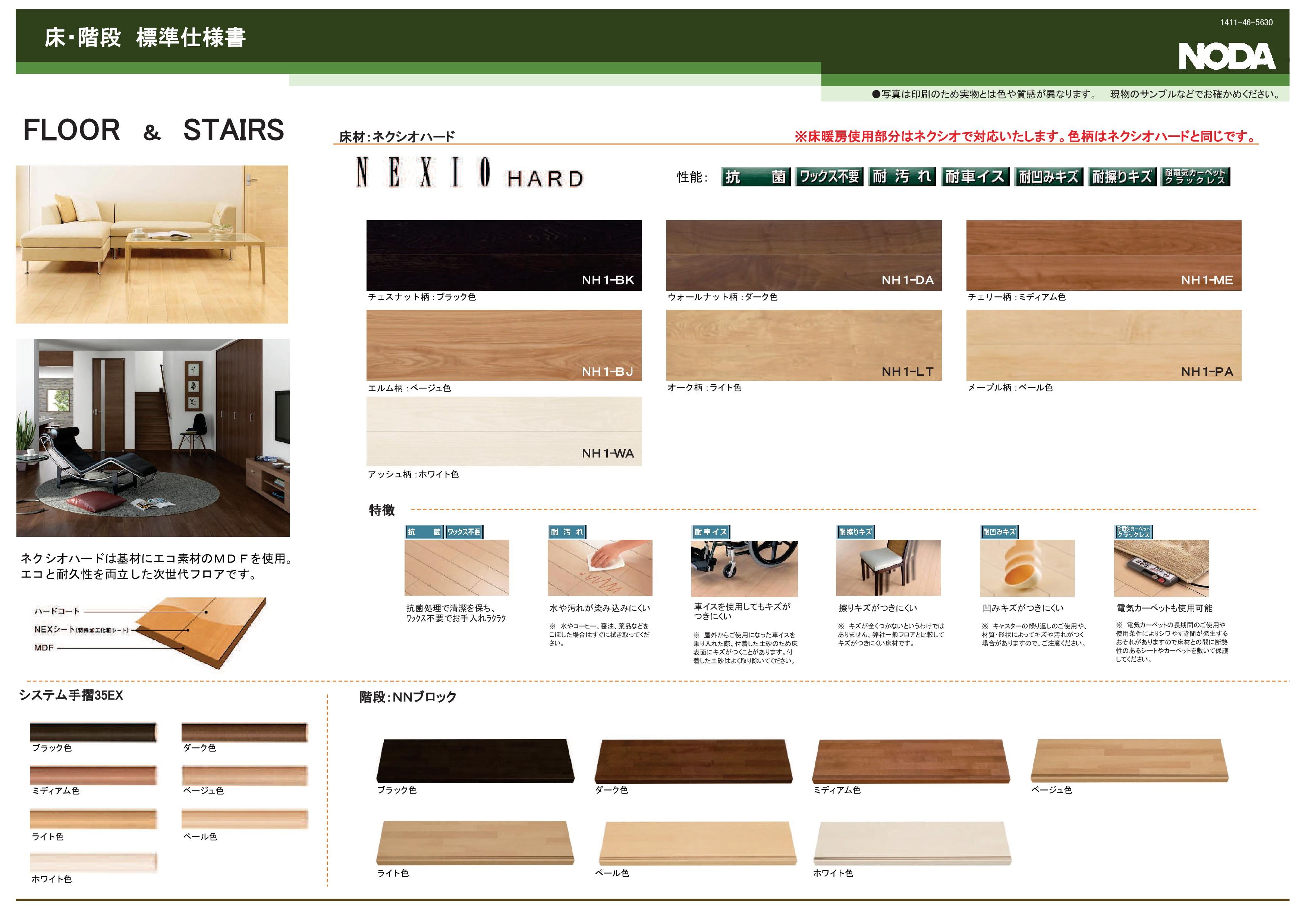The height and width of the screenshot is (924, 1308).
Task: Click the small ワックス不要 tag in the 特徴 section
Action: pyautogui.click(x=464, y=532)
